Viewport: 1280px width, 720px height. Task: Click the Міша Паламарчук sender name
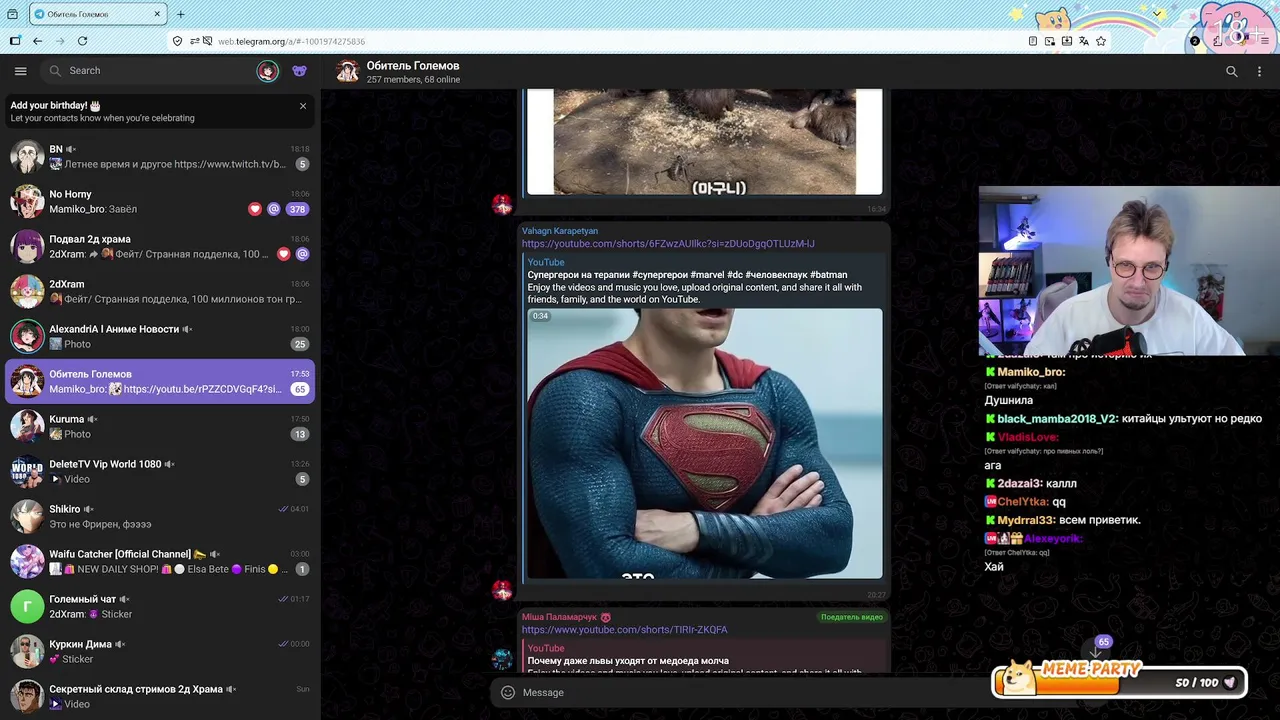559,617
